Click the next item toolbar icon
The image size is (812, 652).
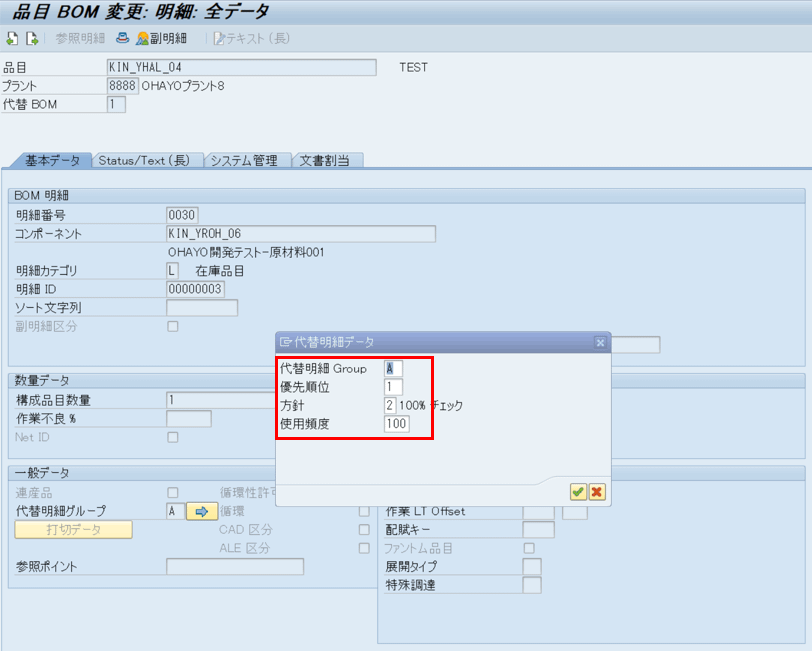tap(32, 39)
